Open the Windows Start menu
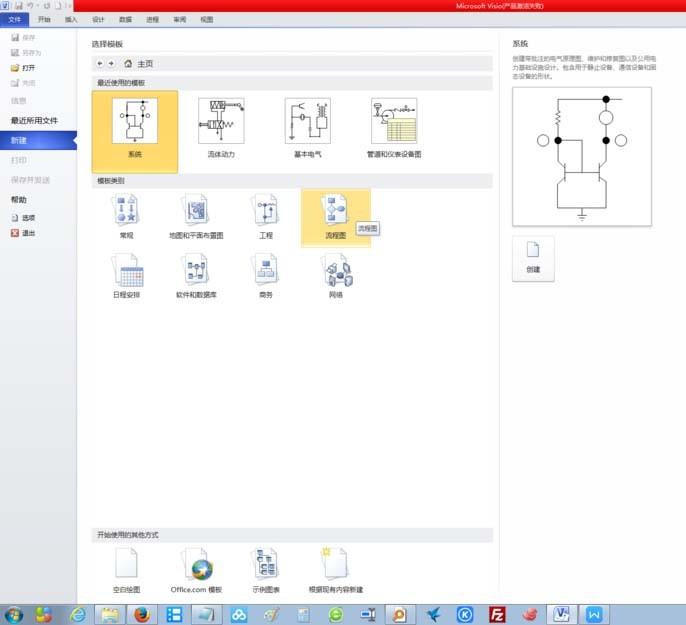The image size is (686, 625). click(14, 615)
